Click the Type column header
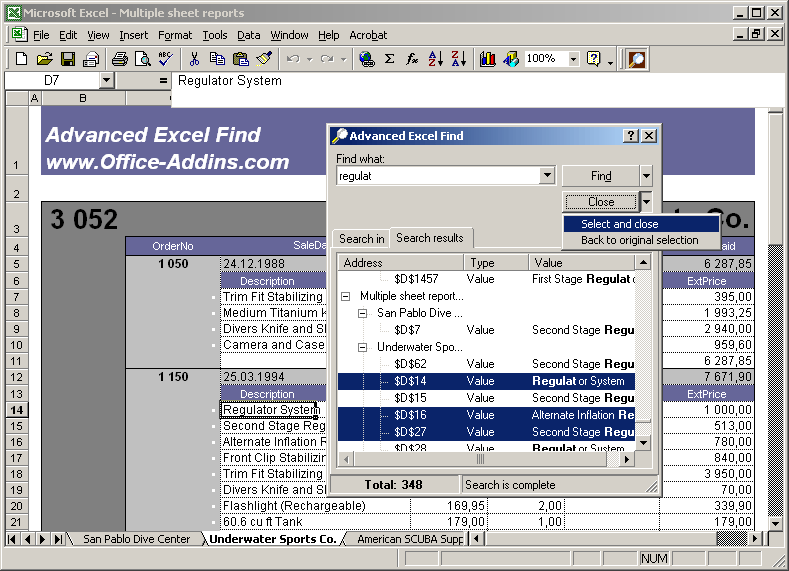This screenshot has width=789, height=571. (x=496, y=263)
